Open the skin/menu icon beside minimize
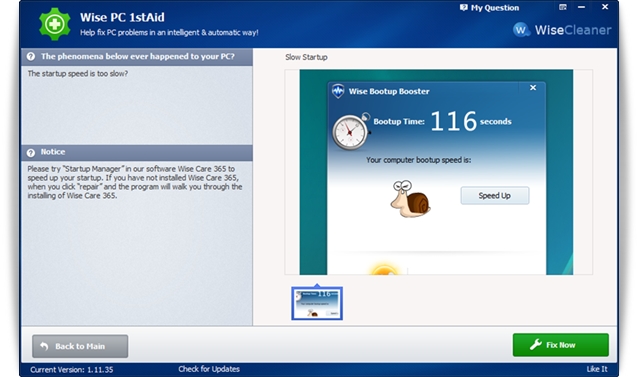This screenshot has width=638, height=377. tap(563, 7)
